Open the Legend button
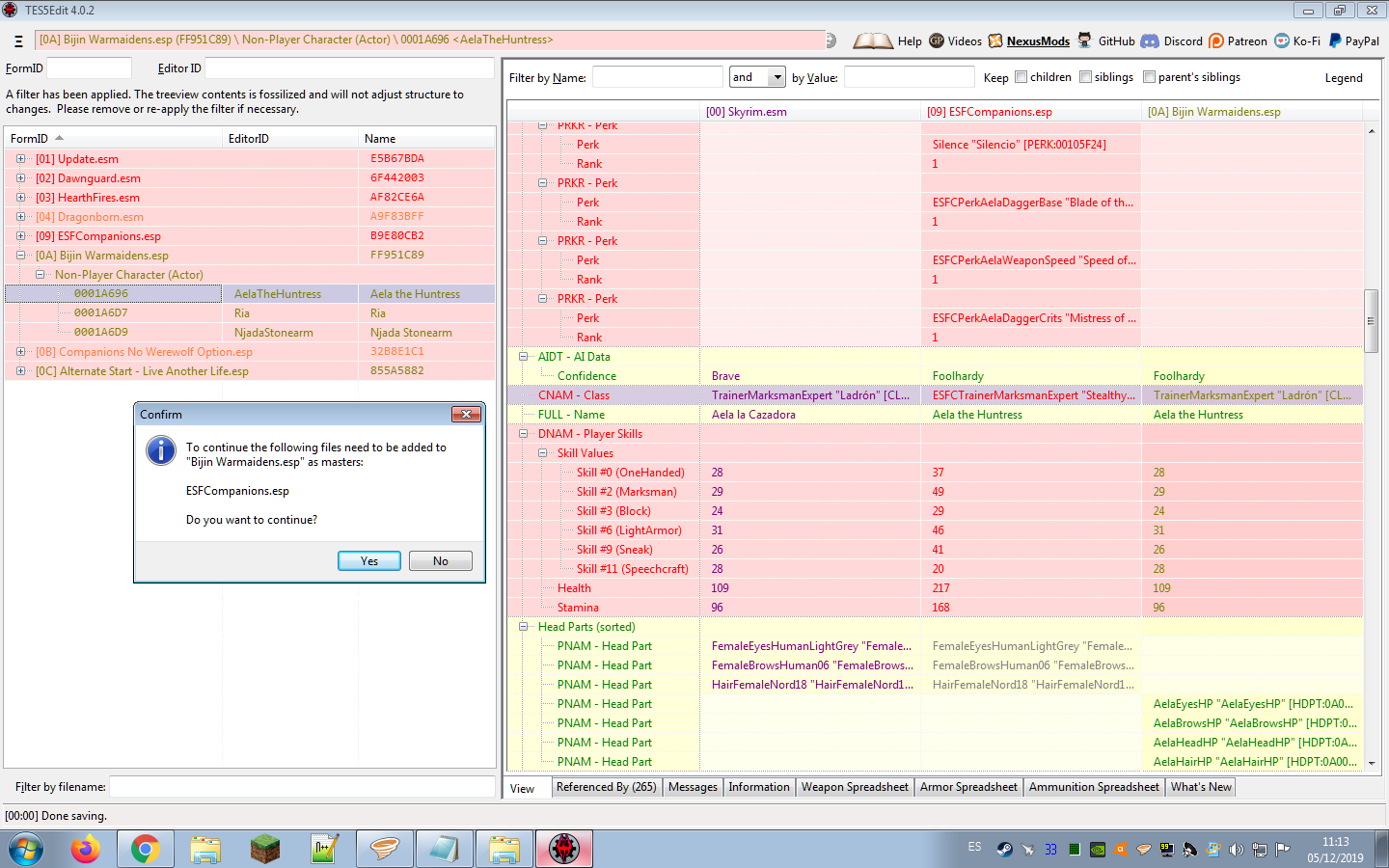 [x=1344, y=78]
